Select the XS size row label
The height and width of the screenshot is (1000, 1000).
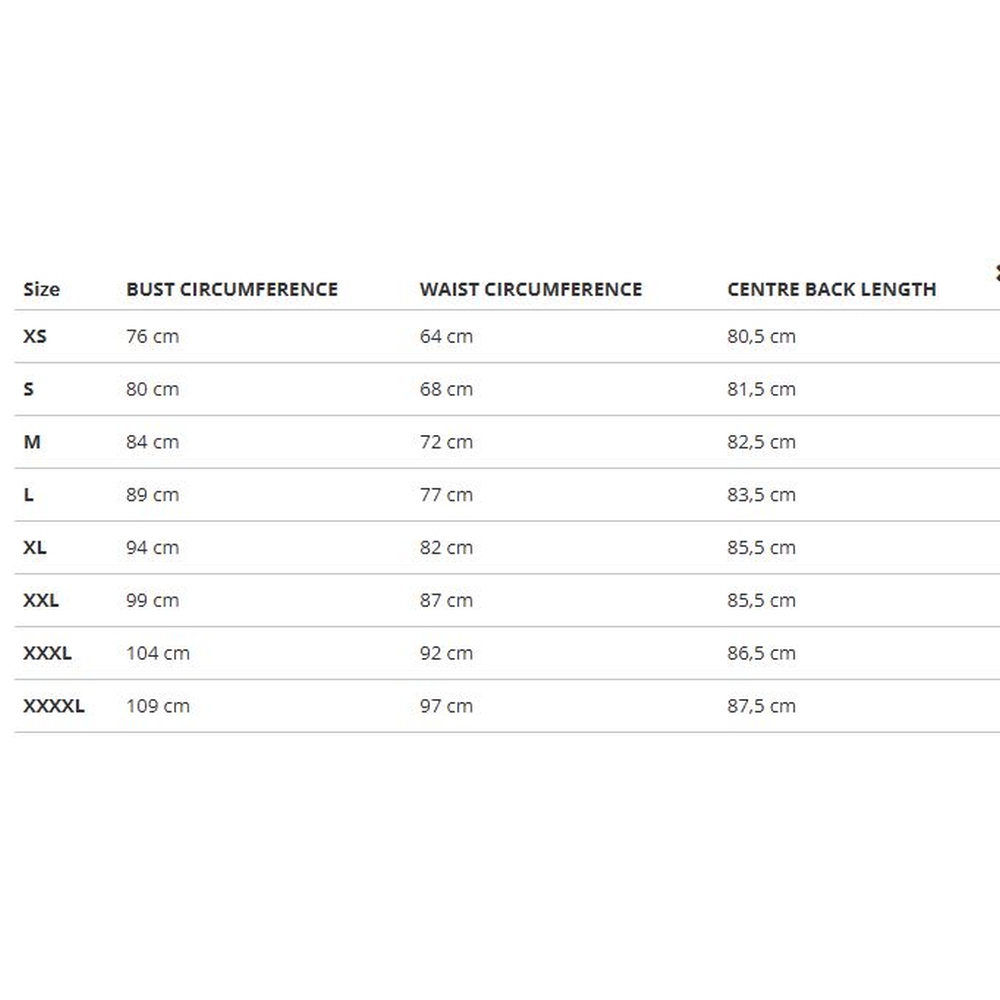pos(35,336)
